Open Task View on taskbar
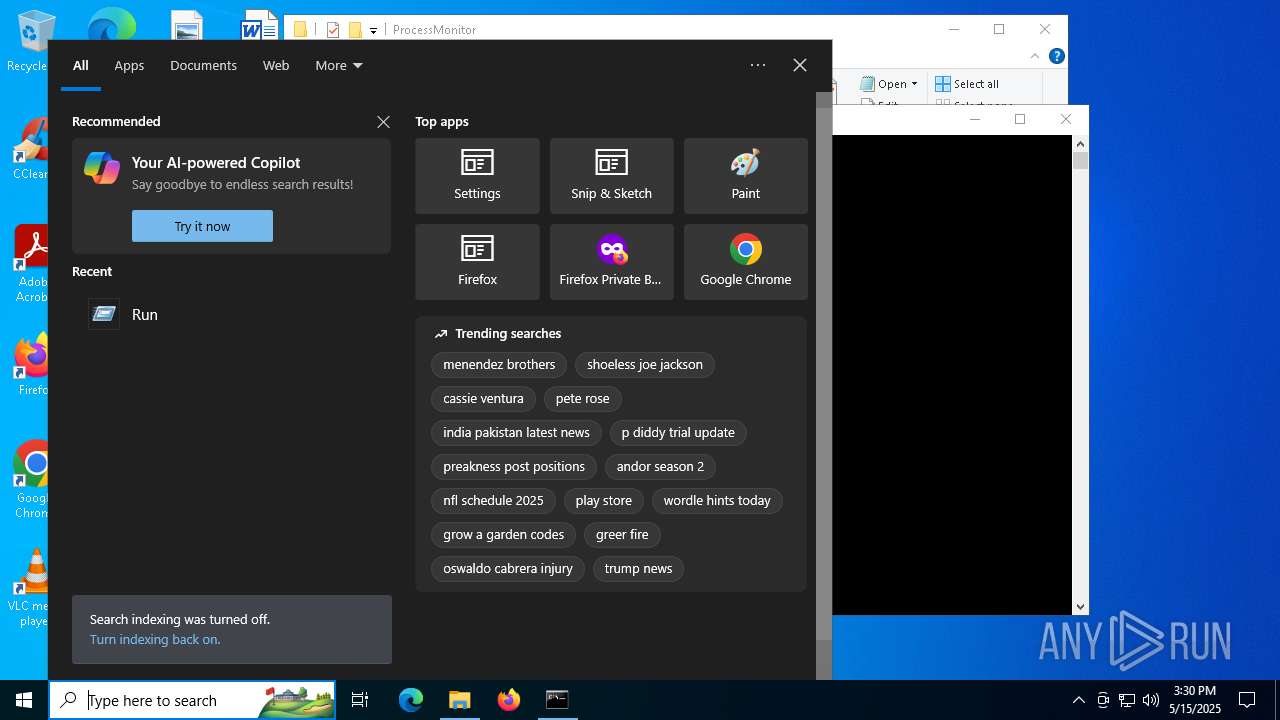The image size is (1280, 720). coord(360,700)
